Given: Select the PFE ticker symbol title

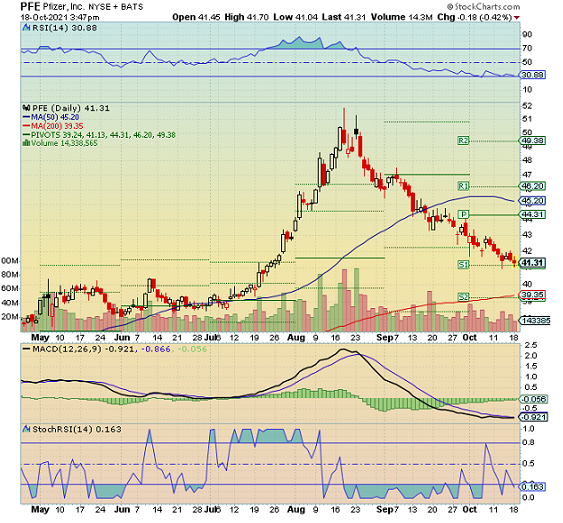Looking at the screenshot, I should point(30,6).
